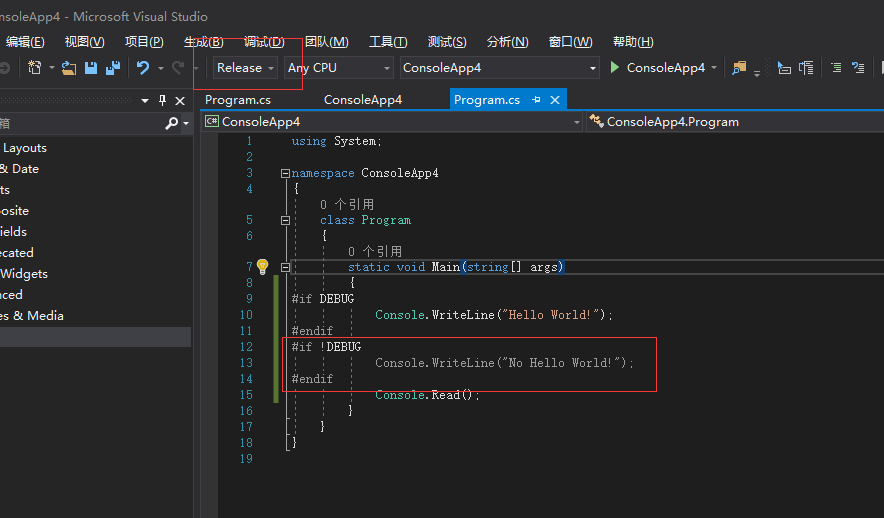Pin the active Program.cs tab
This screenshot has width=884, height=518.
pos(536,100)
